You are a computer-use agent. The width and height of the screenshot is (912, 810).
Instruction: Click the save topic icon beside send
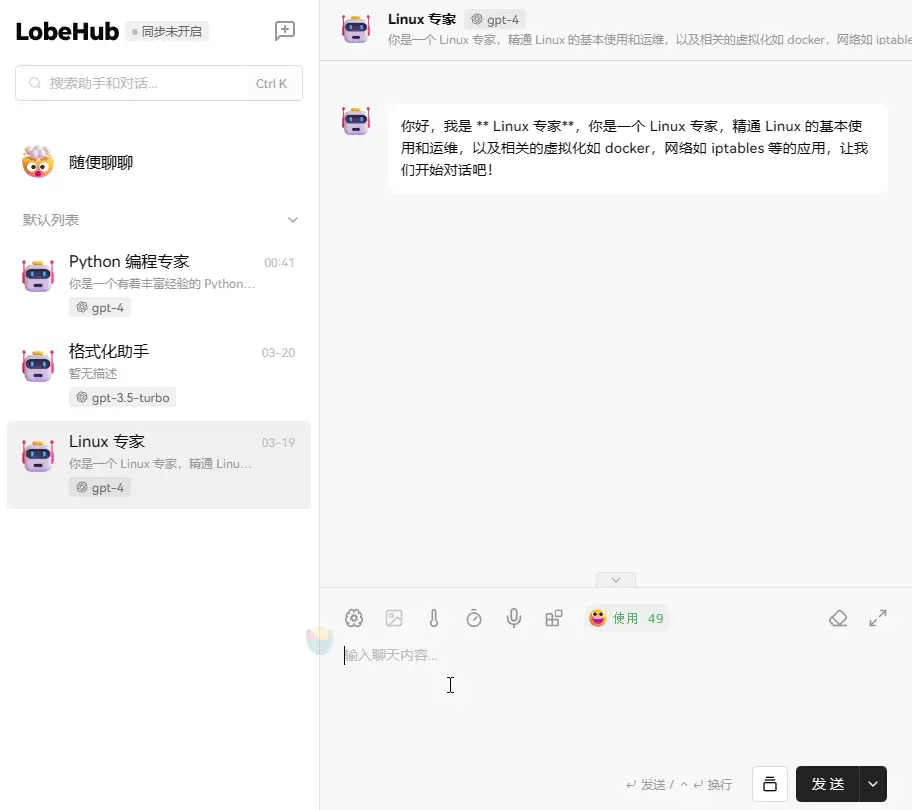(x=769, y=784)
